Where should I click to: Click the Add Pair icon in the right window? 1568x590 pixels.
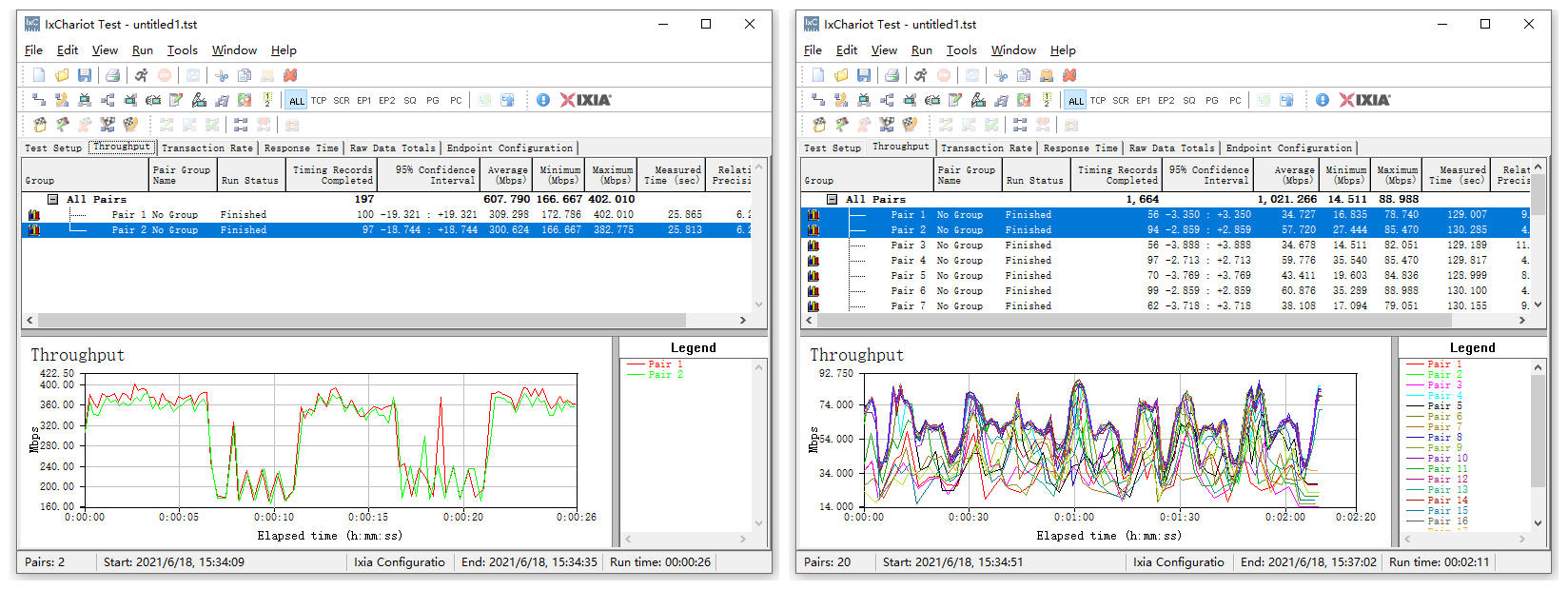818,100
